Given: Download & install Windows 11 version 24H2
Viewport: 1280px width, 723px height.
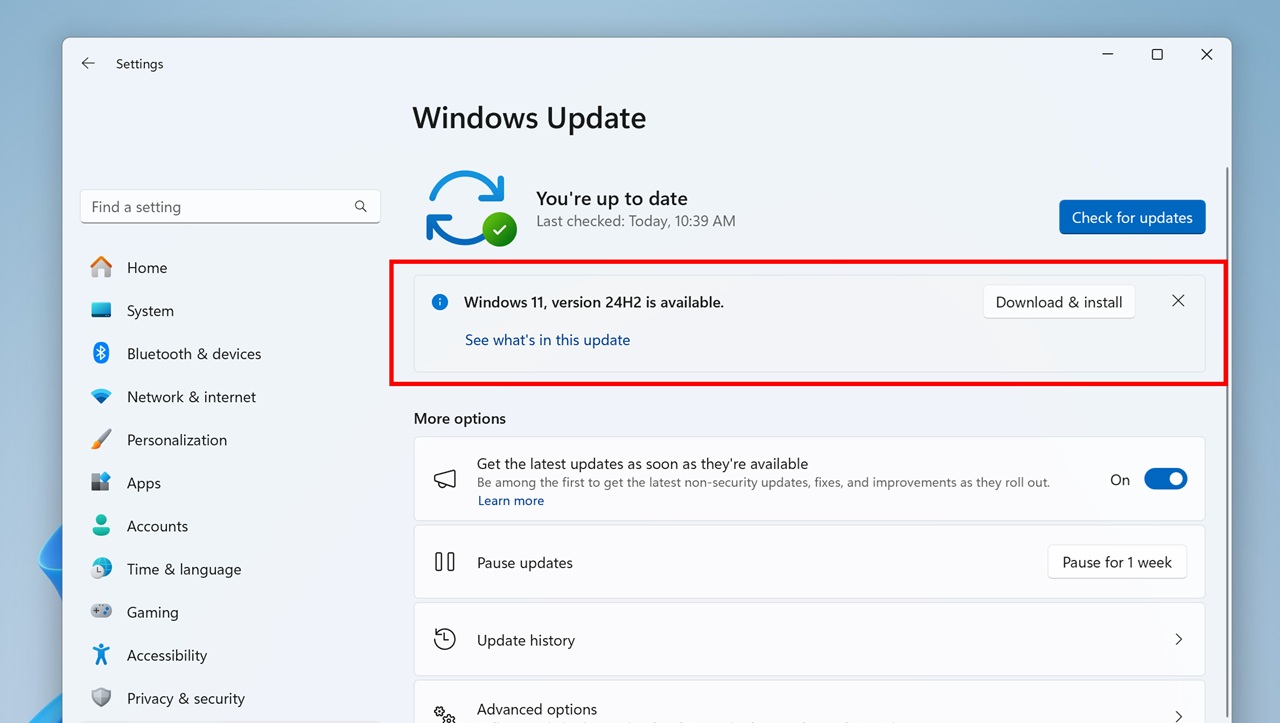Looking at the screenshot, I should pos(1059,301).
